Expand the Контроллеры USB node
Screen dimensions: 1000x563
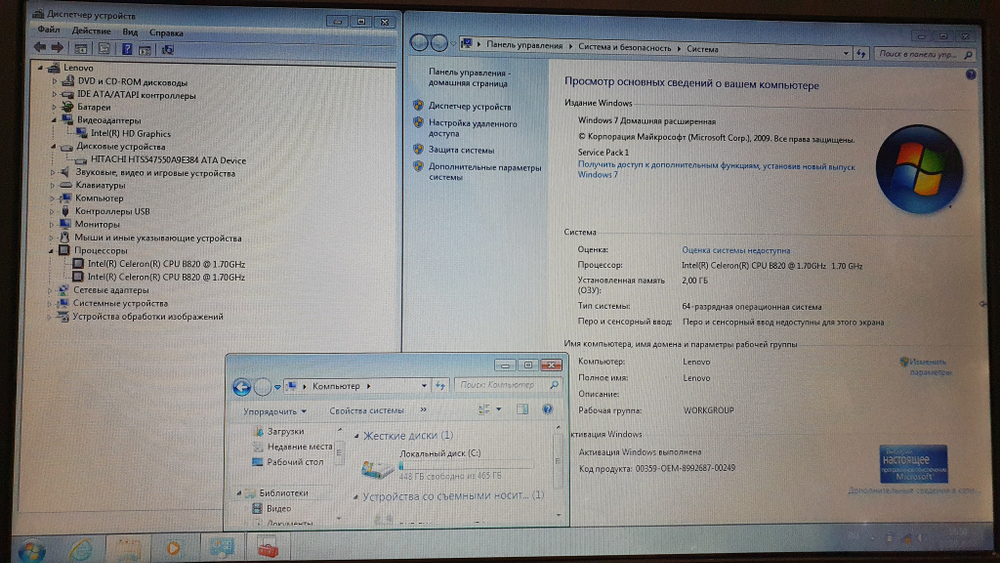tap(52, 211)
